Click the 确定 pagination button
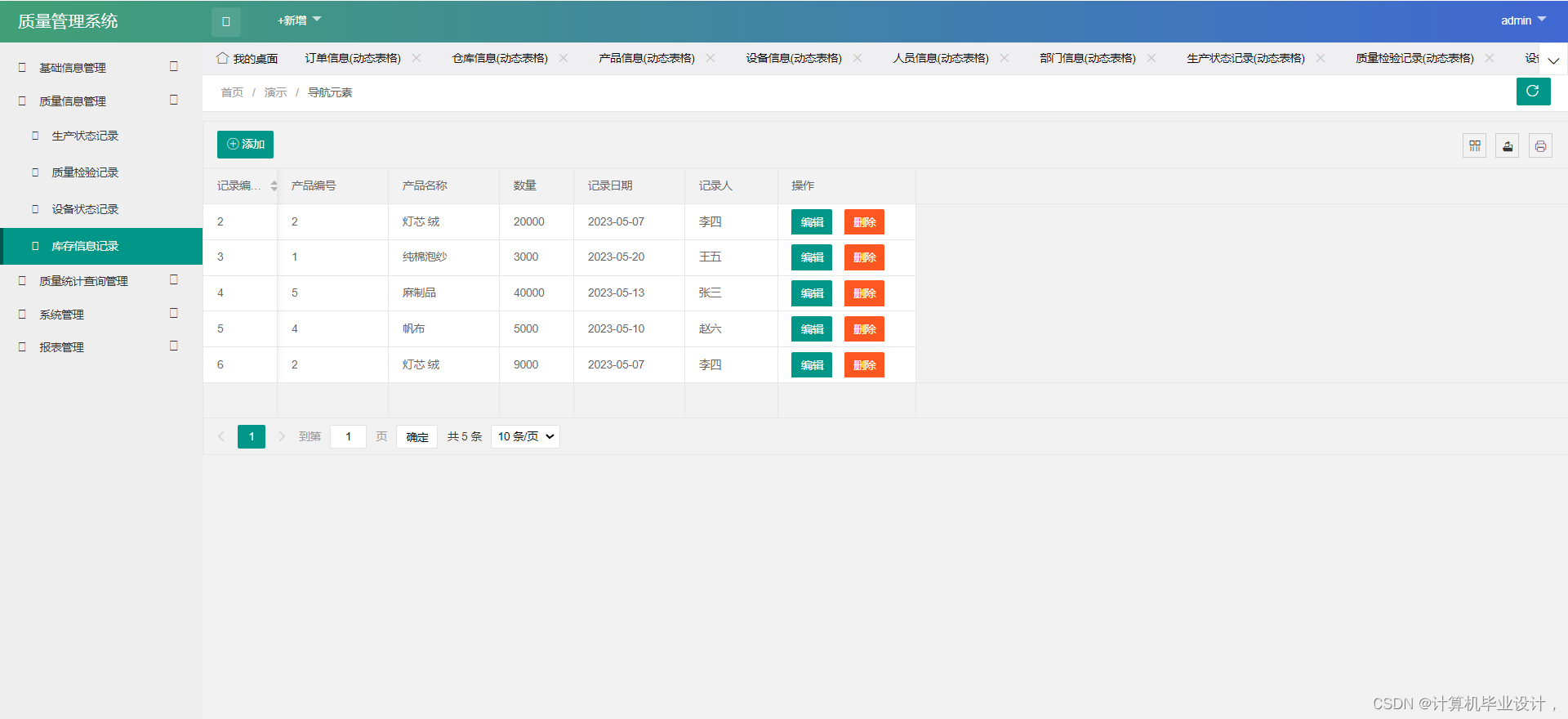 pyautogui.click(x=417, y=437)
